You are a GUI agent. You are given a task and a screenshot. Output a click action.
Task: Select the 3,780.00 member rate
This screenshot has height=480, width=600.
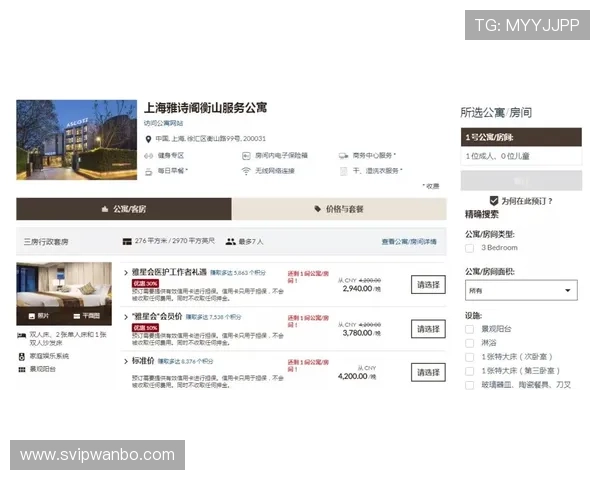tap(428, 329)
